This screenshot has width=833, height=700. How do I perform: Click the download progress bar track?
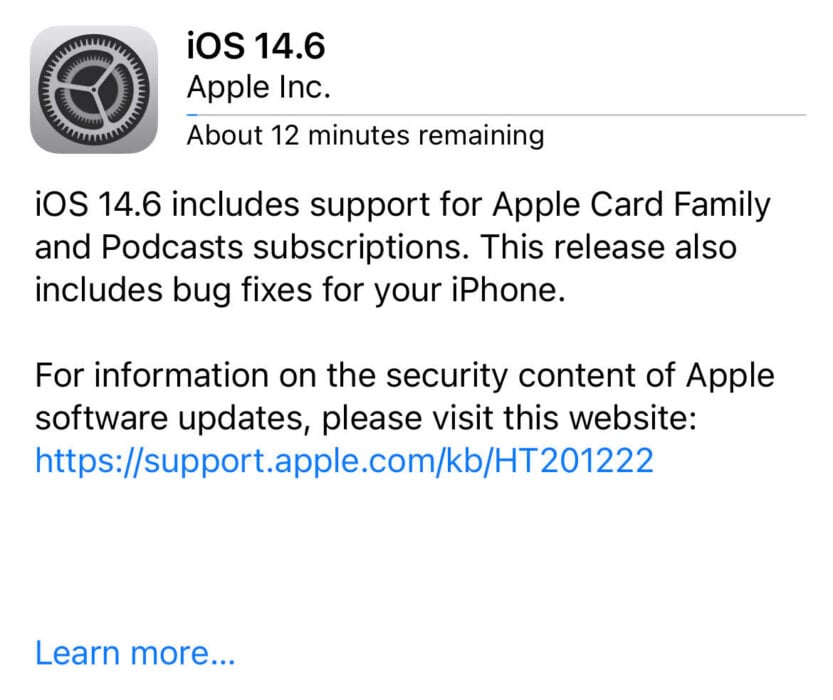tap(496, 114)
